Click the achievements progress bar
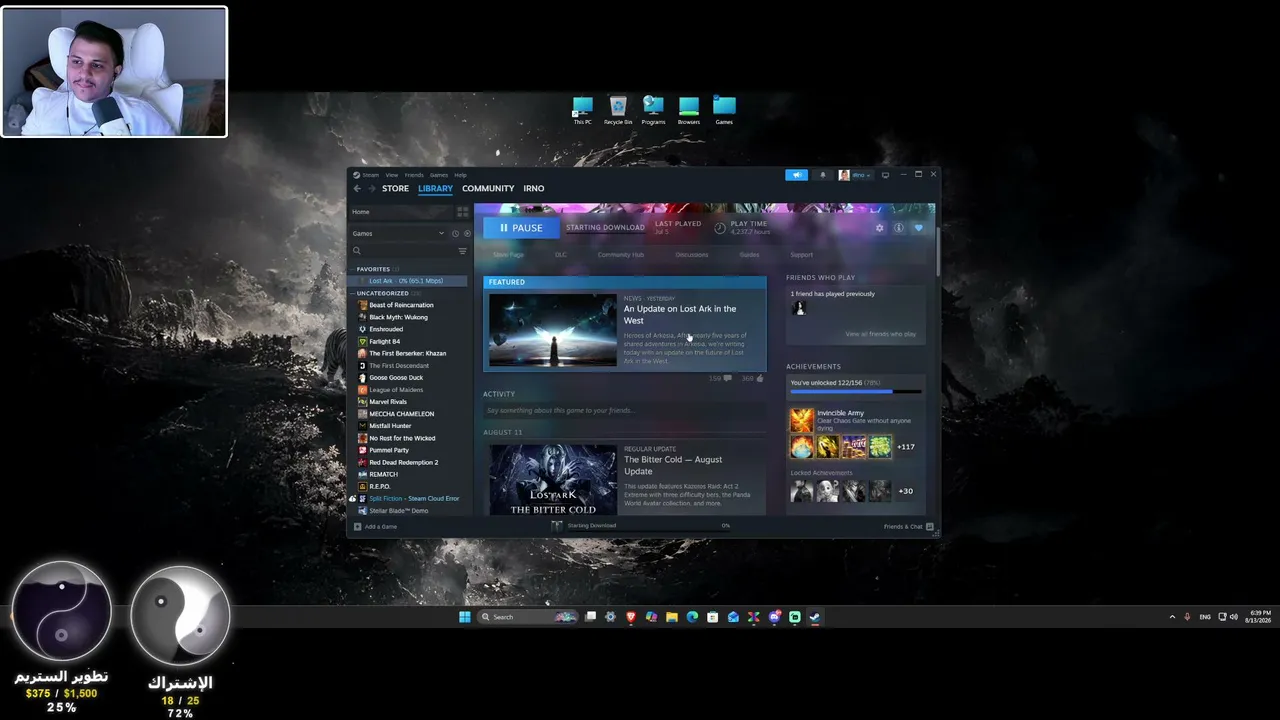The image size is (1280, 720). pos(856,392)
